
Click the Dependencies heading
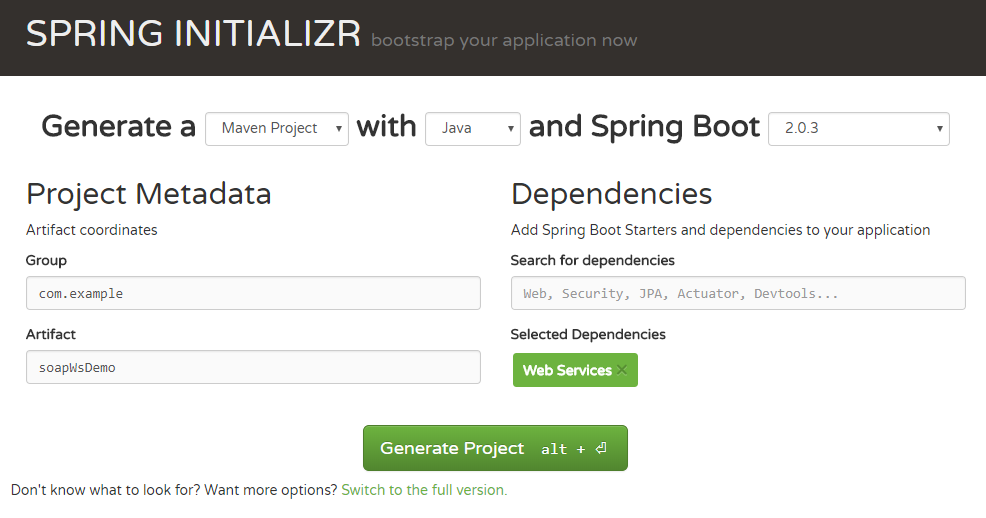pos(612,194)
